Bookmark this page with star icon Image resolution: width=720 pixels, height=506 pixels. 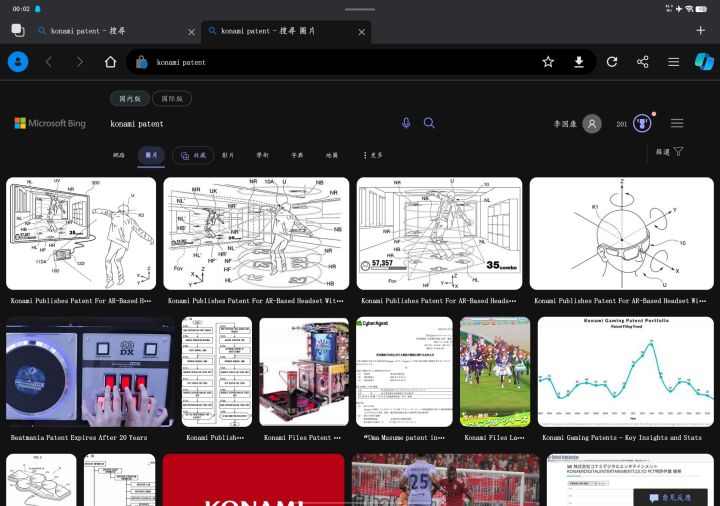(548, 62)
